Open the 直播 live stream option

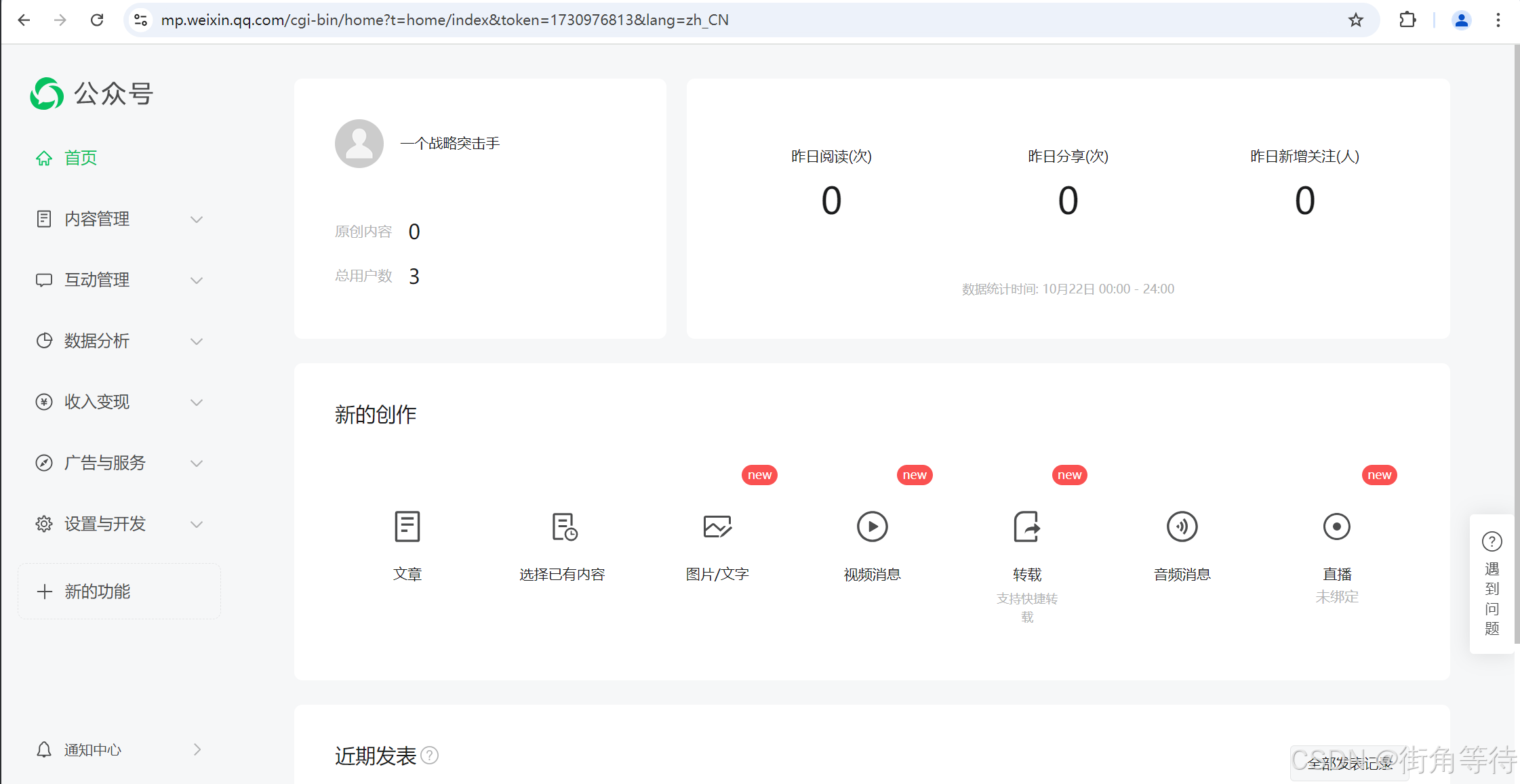pos(1336,527)
